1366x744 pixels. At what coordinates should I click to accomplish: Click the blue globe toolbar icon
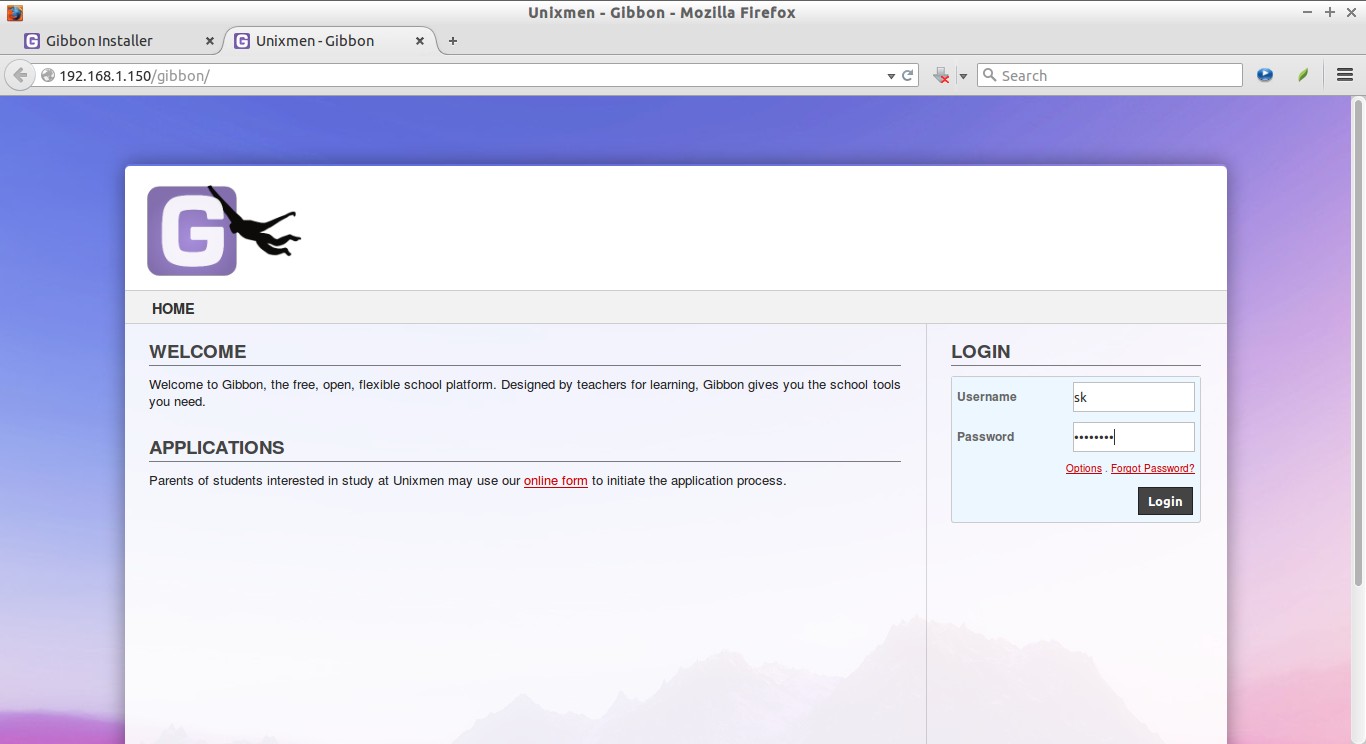[1265, 75]
